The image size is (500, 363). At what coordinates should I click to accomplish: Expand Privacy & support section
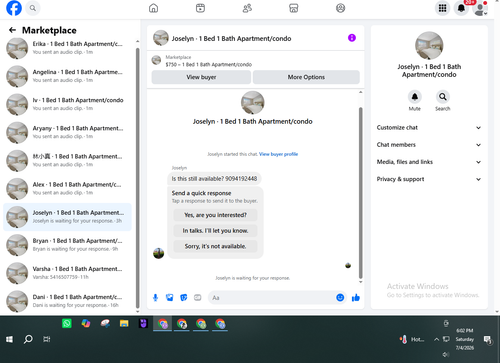click(x=429, y=179)
